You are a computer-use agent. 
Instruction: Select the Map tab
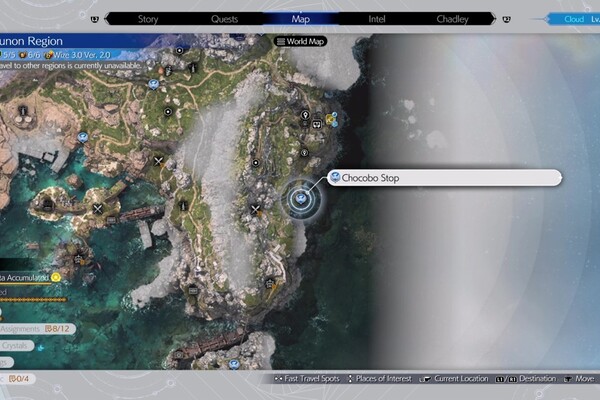[x=300, y=19]
